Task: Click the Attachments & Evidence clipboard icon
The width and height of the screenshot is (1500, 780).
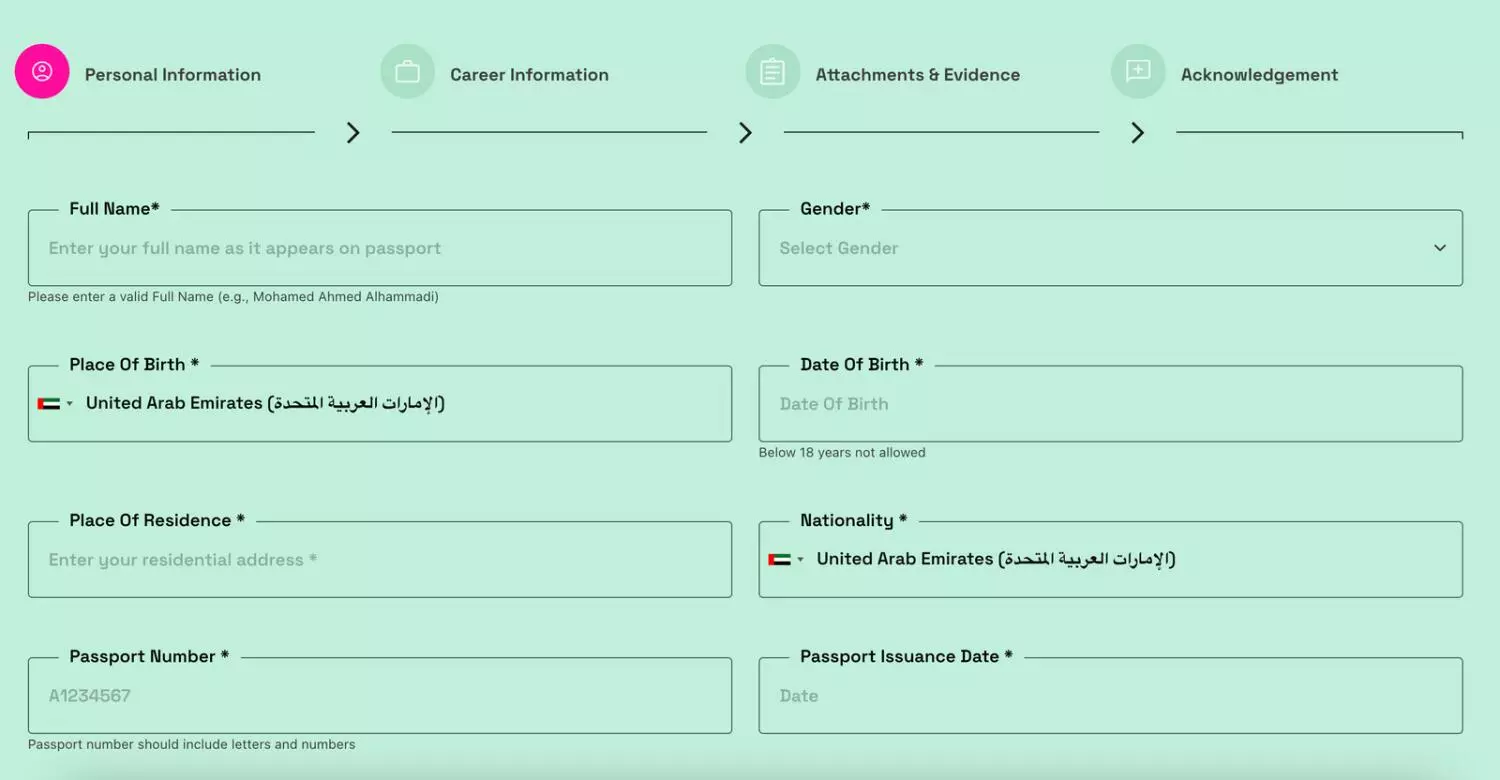Action: pyautogui.click(x=772, y=72)
